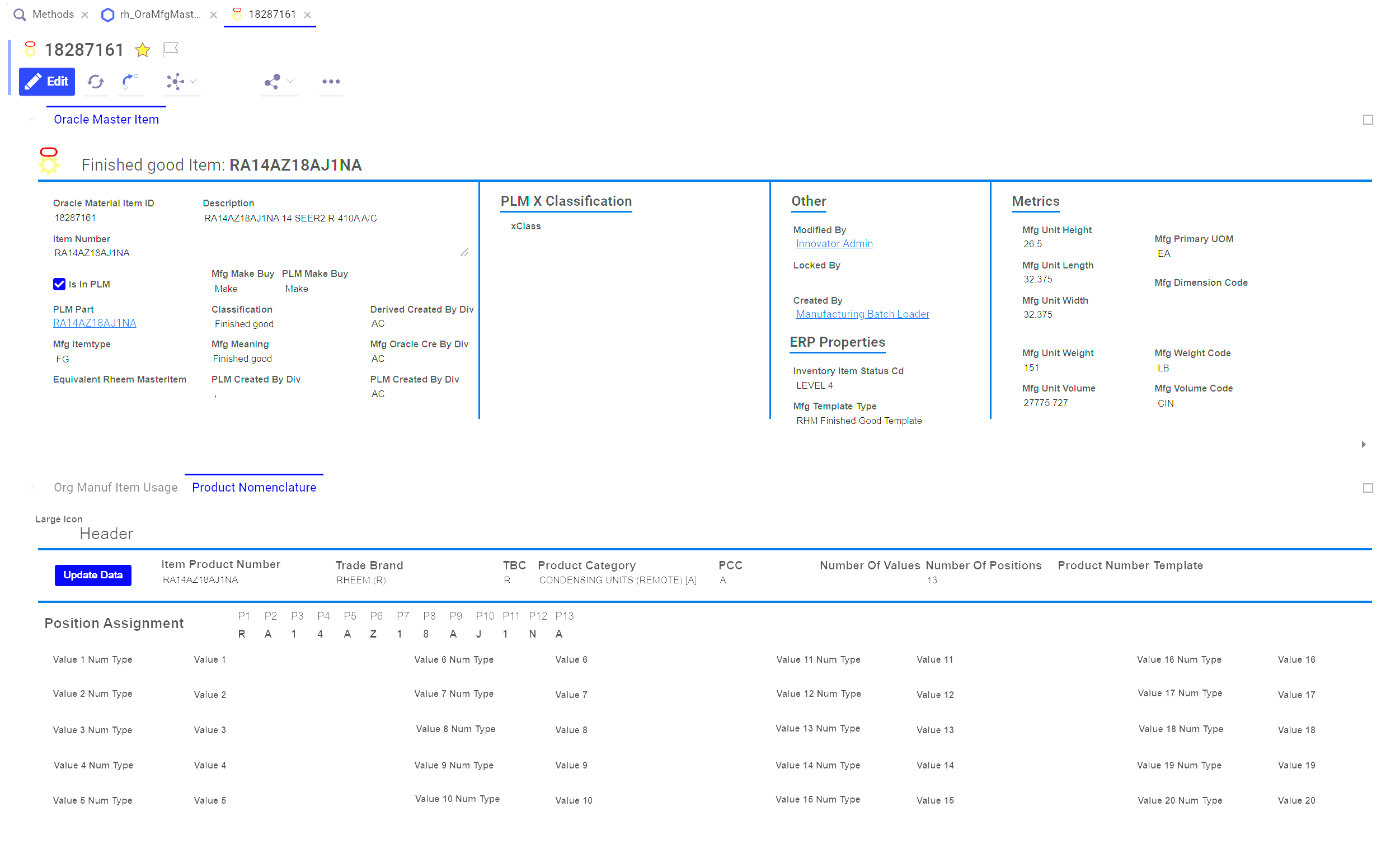The height and width of the screenshot is (868, 1400).
Task: Open the more options ellipsis menu
Action: coord(331,82)
